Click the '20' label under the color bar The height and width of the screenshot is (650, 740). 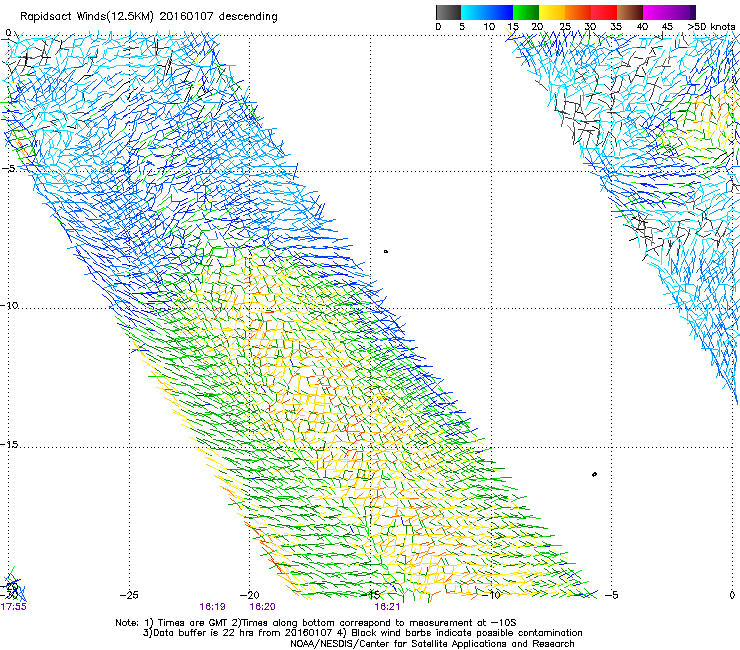[537, 27]
